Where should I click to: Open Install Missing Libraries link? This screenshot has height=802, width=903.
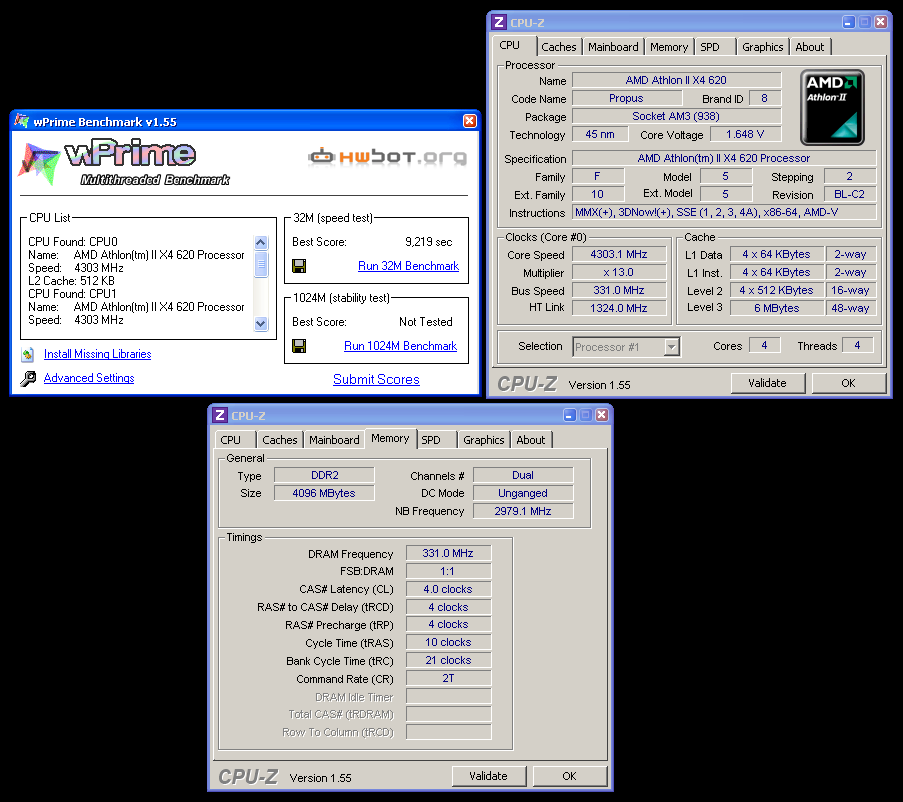tap(97, 354)
